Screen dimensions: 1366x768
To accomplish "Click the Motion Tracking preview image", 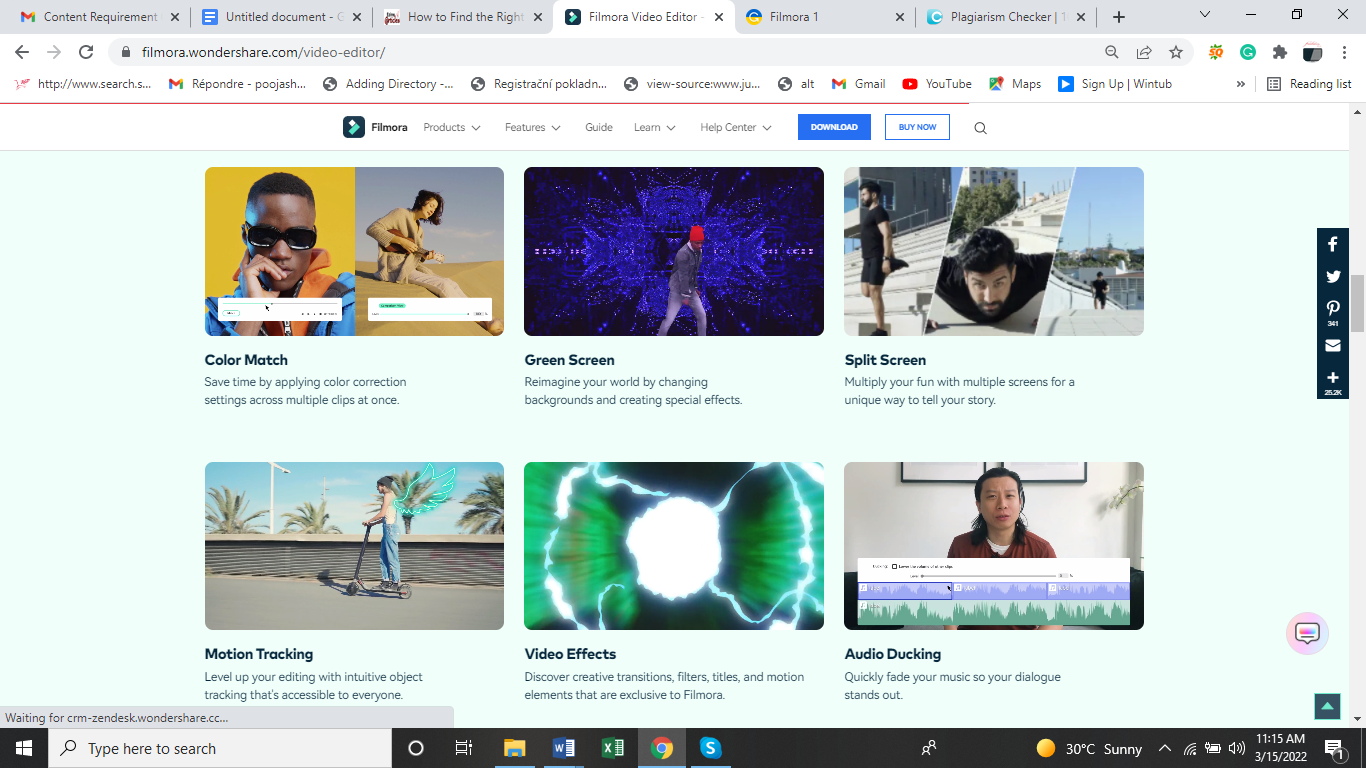I will [x=354, y=546].
